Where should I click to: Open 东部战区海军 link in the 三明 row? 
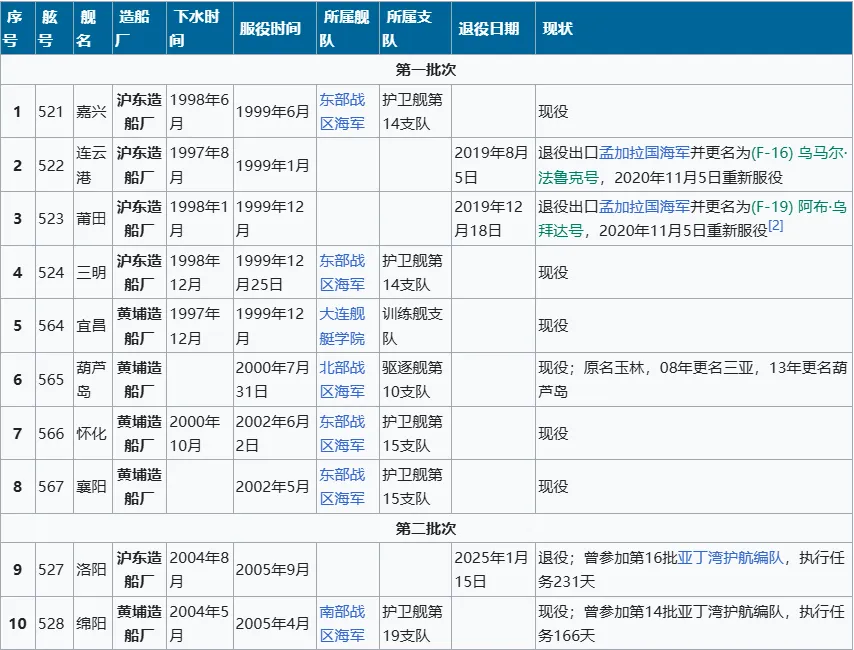[x=342, y=271]
